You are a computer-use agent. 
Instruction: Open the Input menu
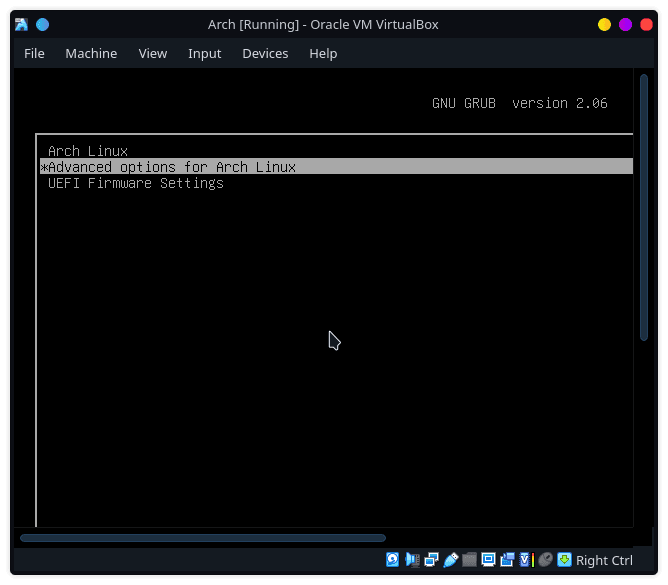pyautogui.click(x=204, y=54)
